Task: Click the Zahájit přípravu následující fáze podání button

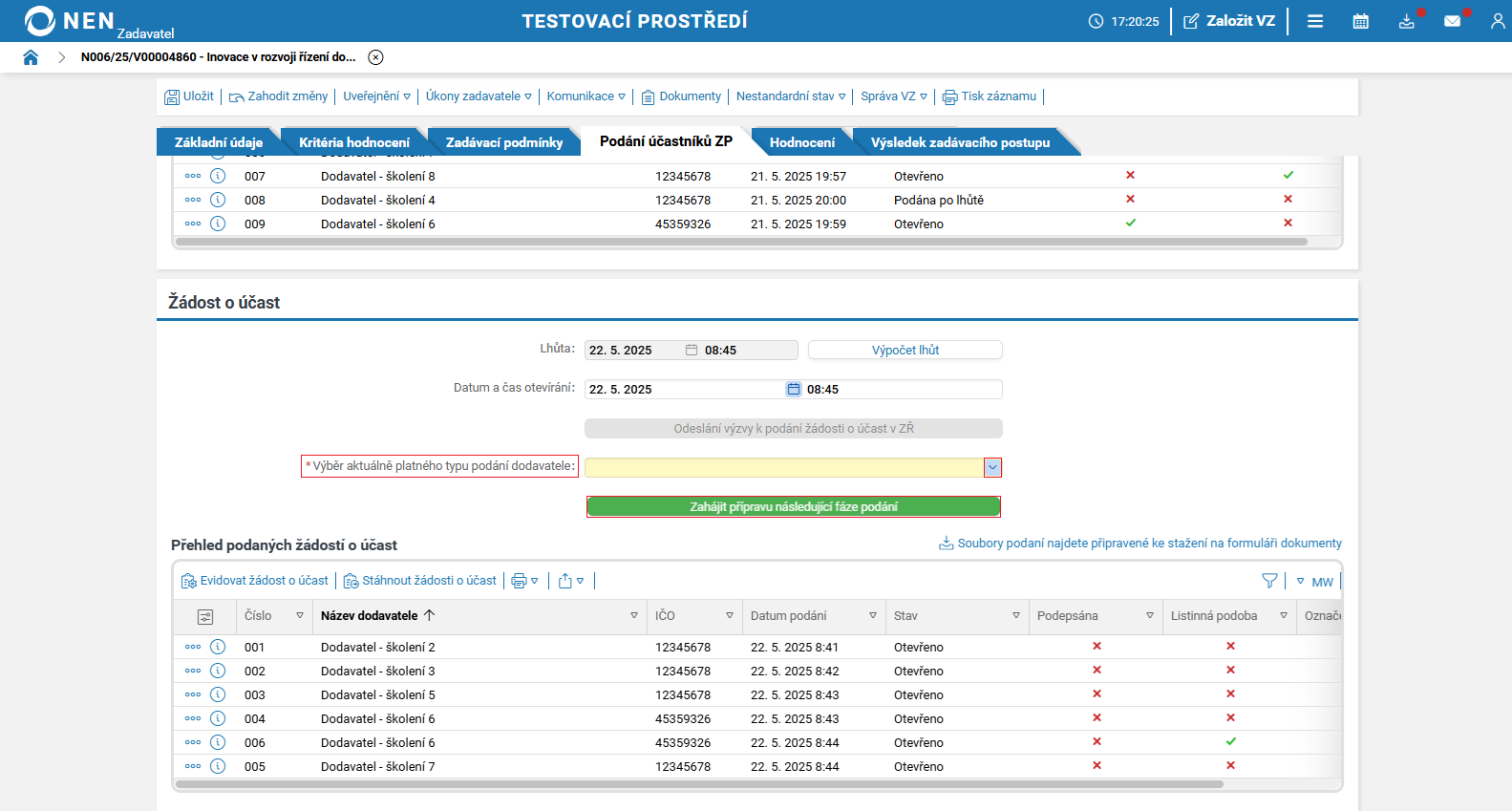Action: (x=793, y=506)
